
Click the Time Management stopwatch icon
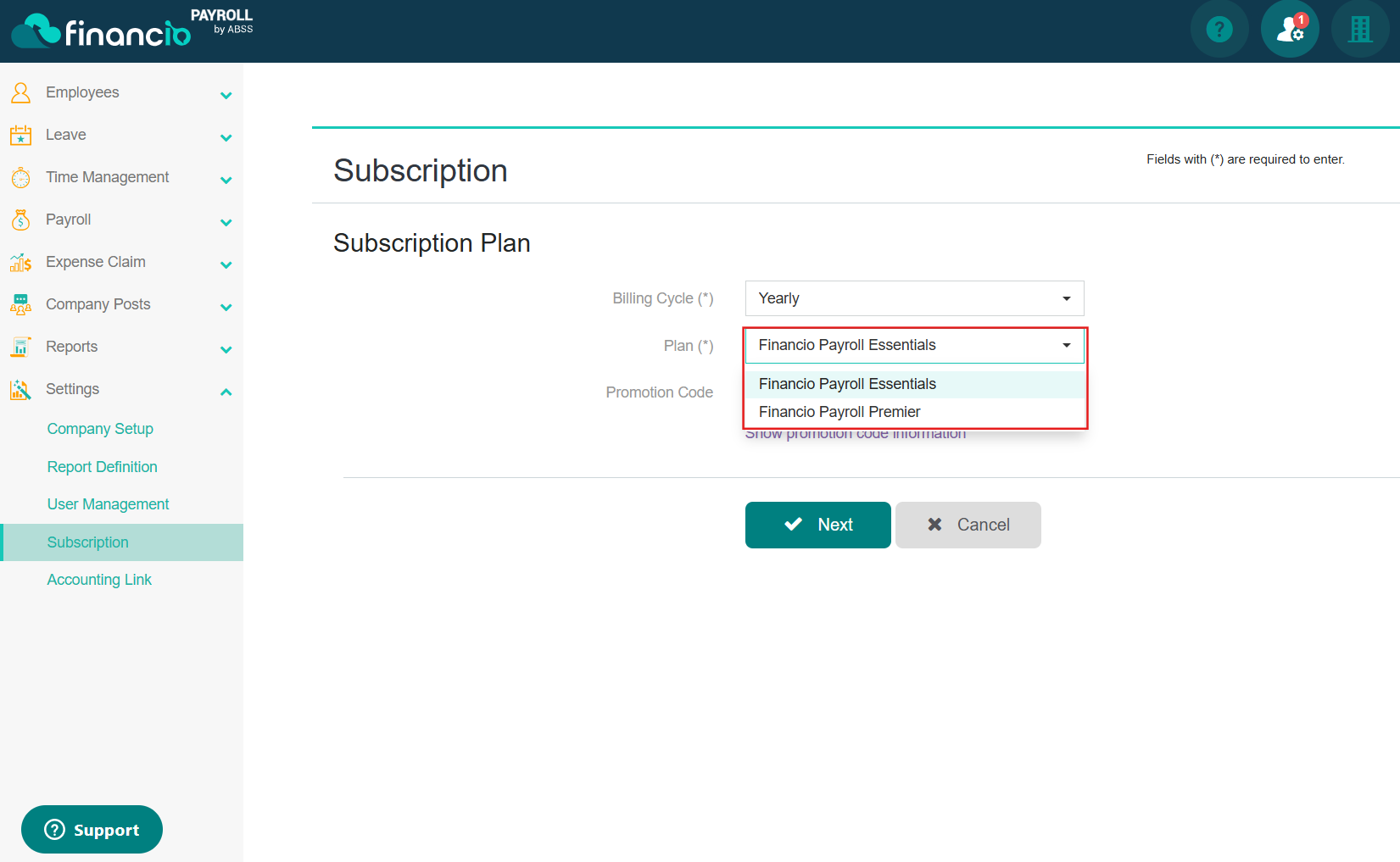[20, 177]
